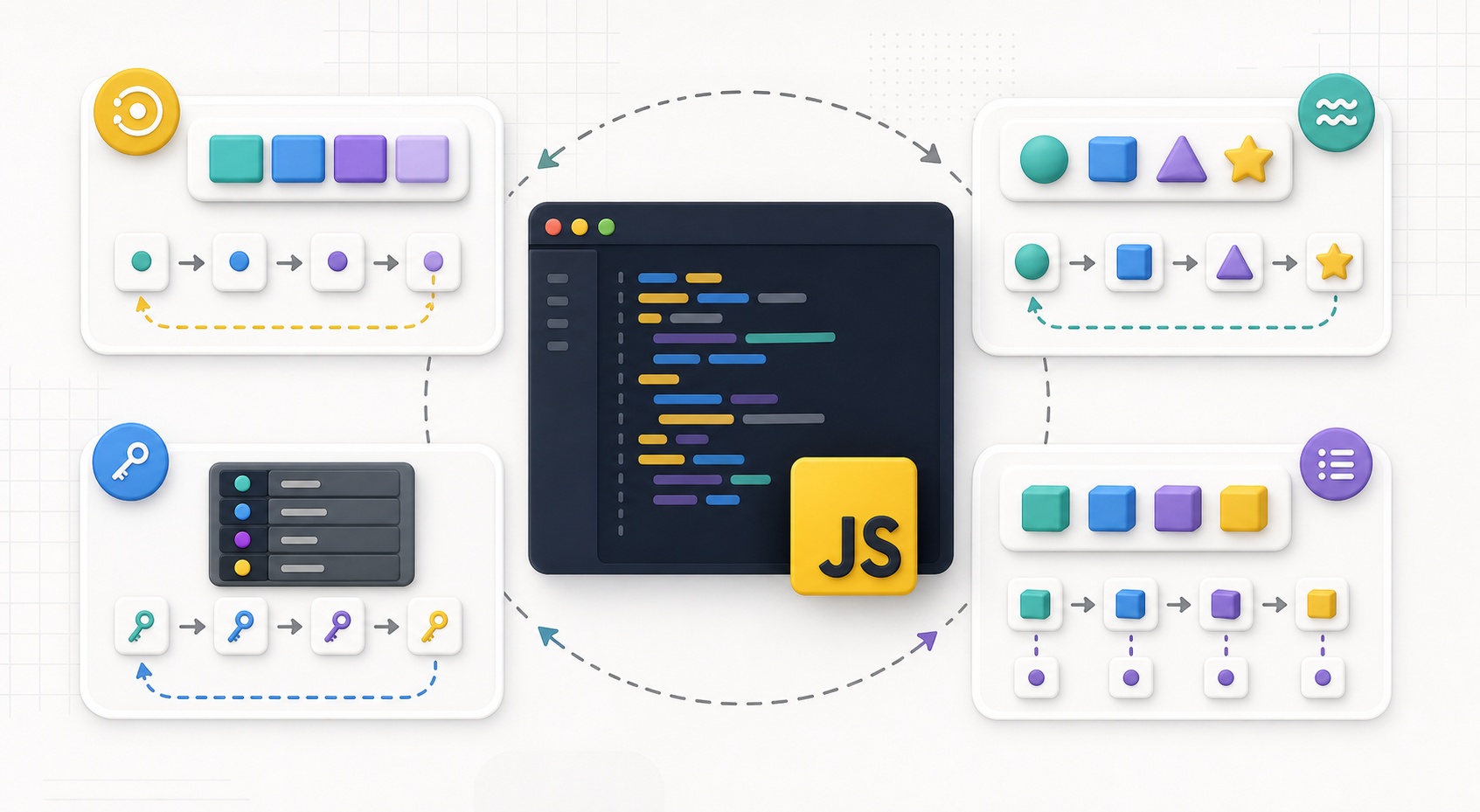Click the small purple triangle tile
Image resolution: width=1480 pixels, height=812 pixels.
tap(1234, 262)
